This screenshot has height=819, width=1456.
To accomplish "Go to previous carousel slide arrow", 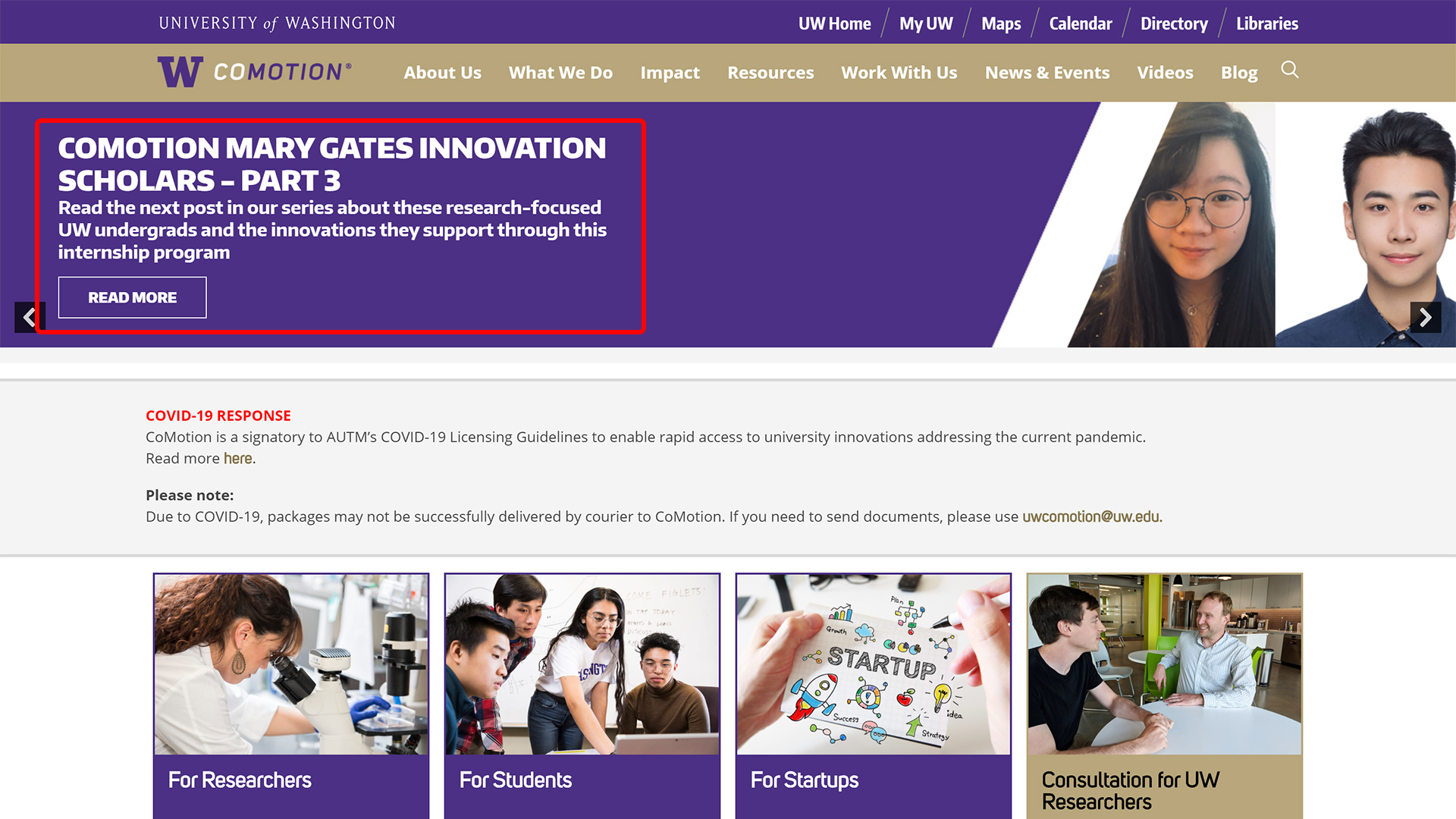I will tap(30, 317).
